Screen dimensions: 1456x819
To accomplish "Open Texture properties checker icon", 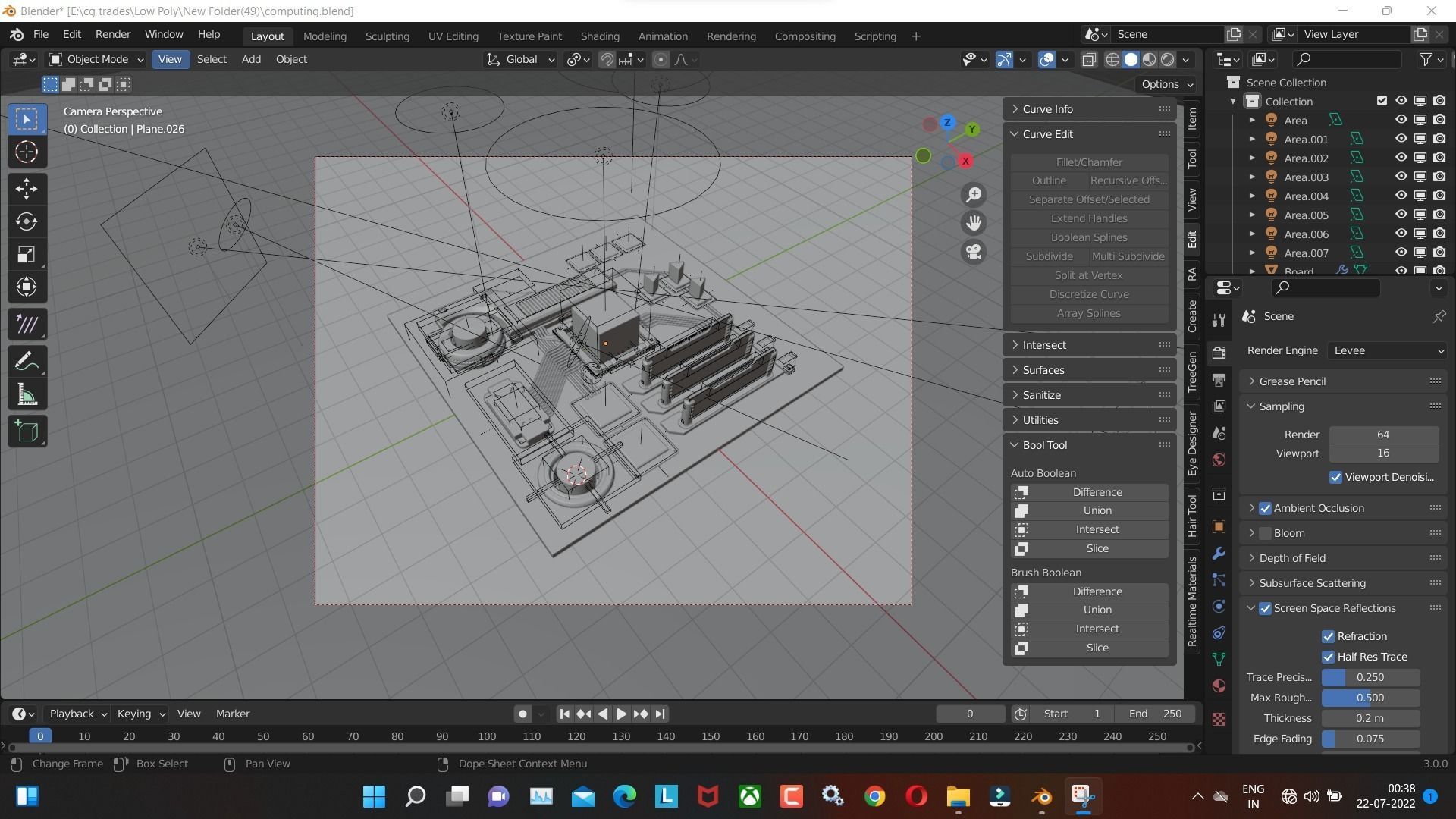I will (1219, 719).
